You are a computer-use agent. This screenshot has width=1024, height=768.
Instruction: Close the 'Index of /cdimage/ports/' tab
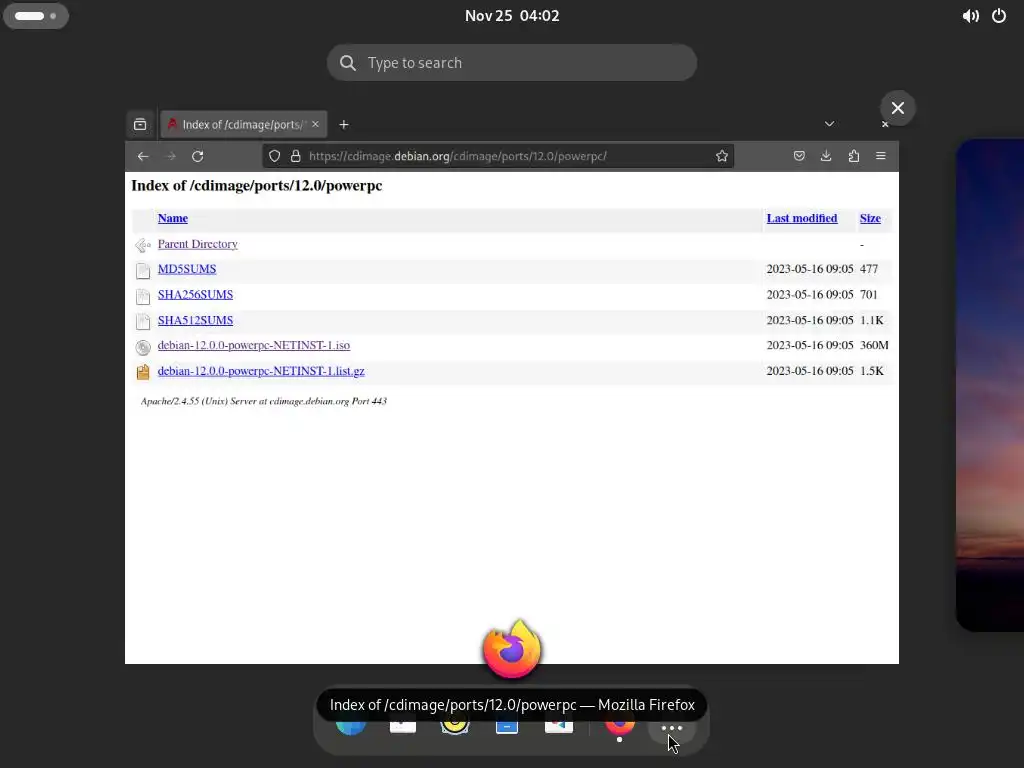[x=315, y=124]
